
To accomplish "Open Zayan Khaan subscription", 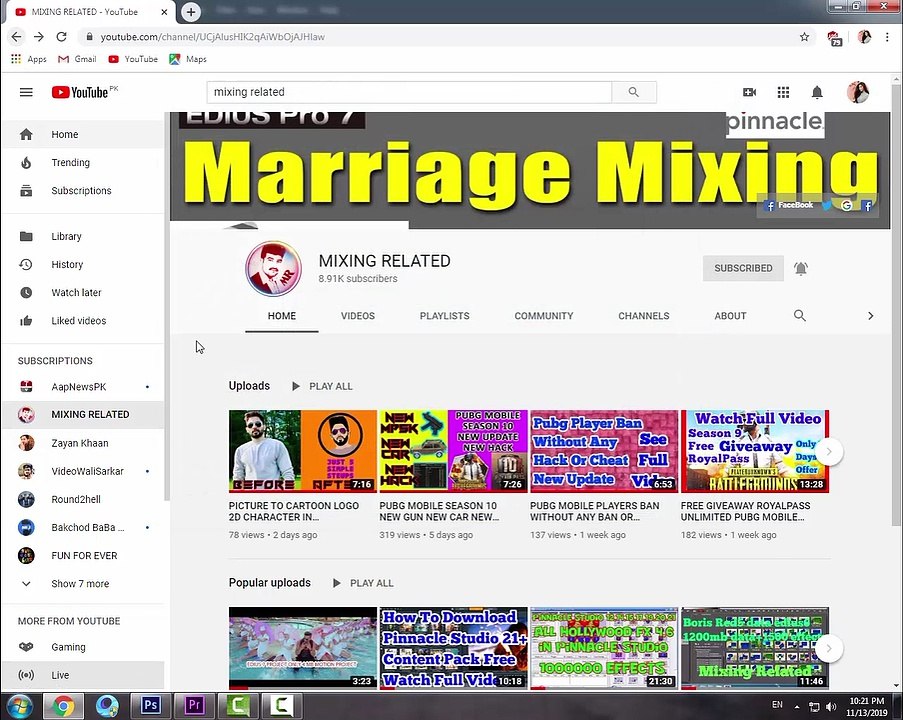I will point(82,443).
